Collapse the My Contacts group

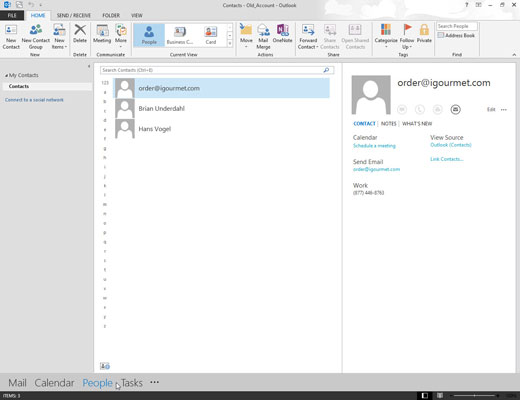(x=6, y=76)
